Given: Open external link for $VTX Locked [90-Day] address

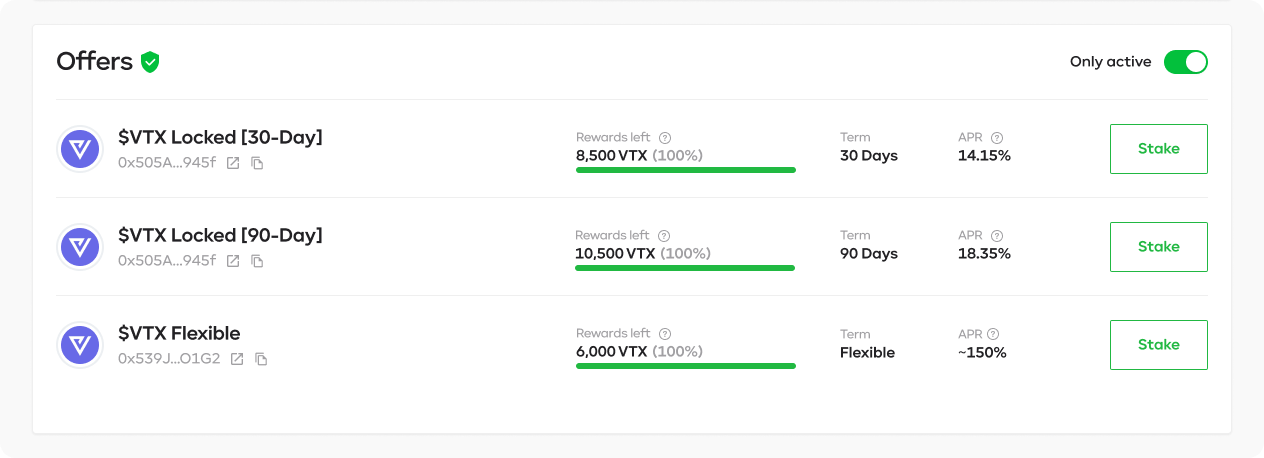Looking at the screenshot, I should click(x=233, y=261).
